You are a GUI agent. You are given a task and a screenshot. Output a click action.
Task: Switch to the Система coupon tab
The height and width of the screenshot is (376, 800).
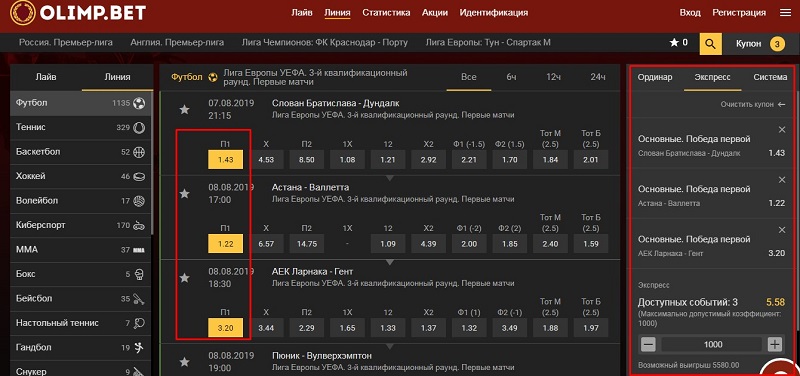(x=770, y=78)
